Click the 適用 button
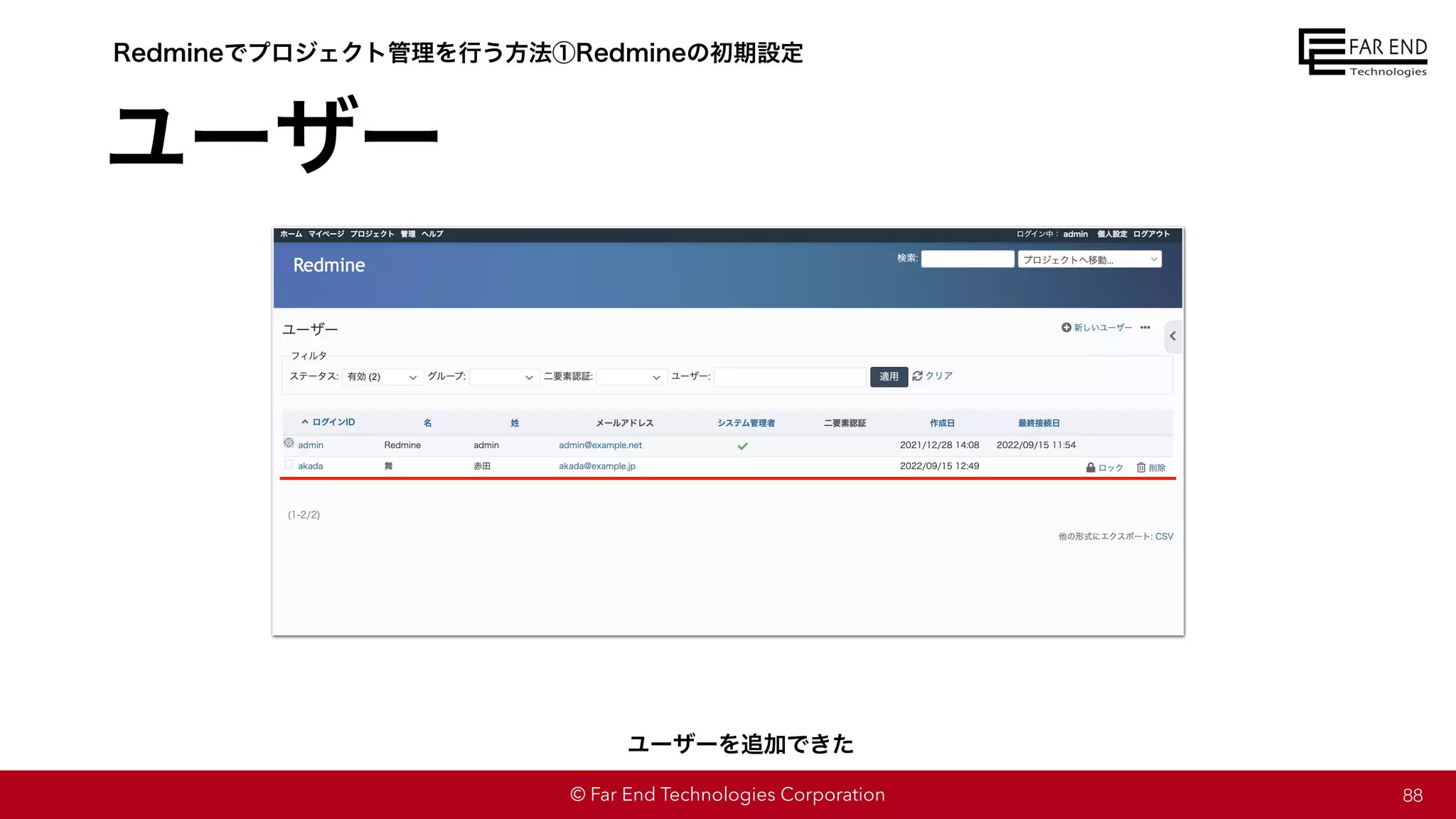Viewport: 1456px width, 819px height. (889, 377)
